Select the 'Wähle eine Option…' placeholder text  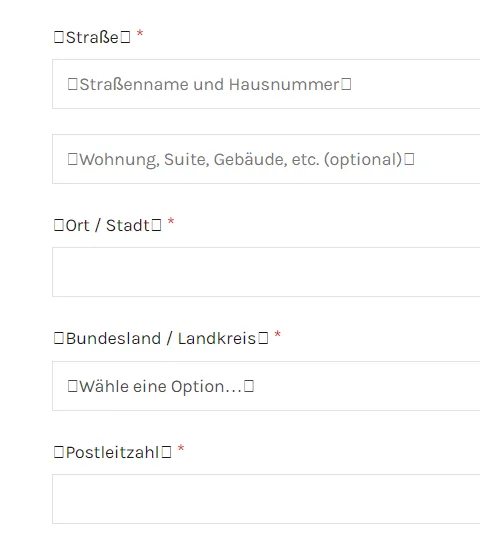[x=161, y=386]
